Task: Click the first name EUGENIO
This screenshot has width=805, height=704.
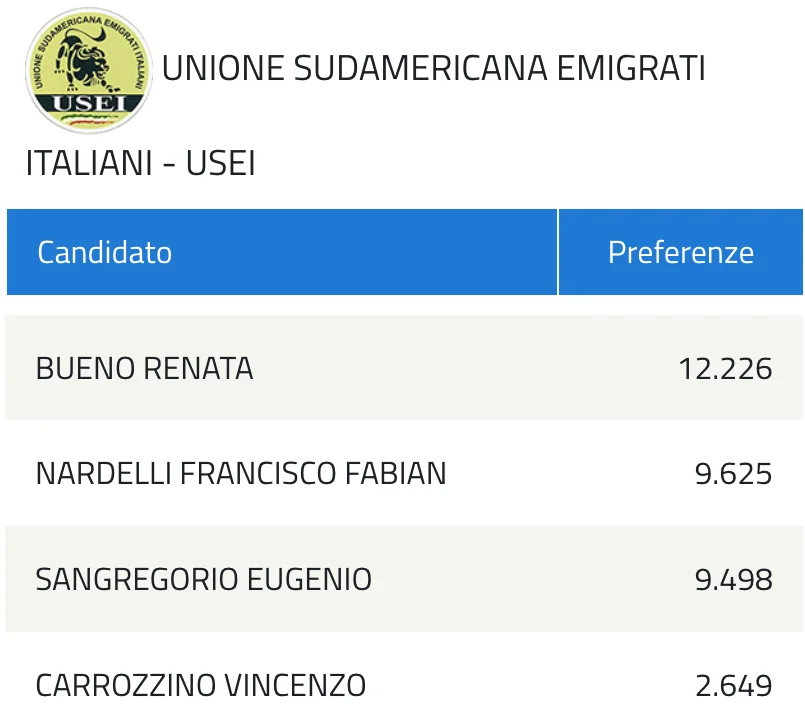Action: click(x=310, y=580)
